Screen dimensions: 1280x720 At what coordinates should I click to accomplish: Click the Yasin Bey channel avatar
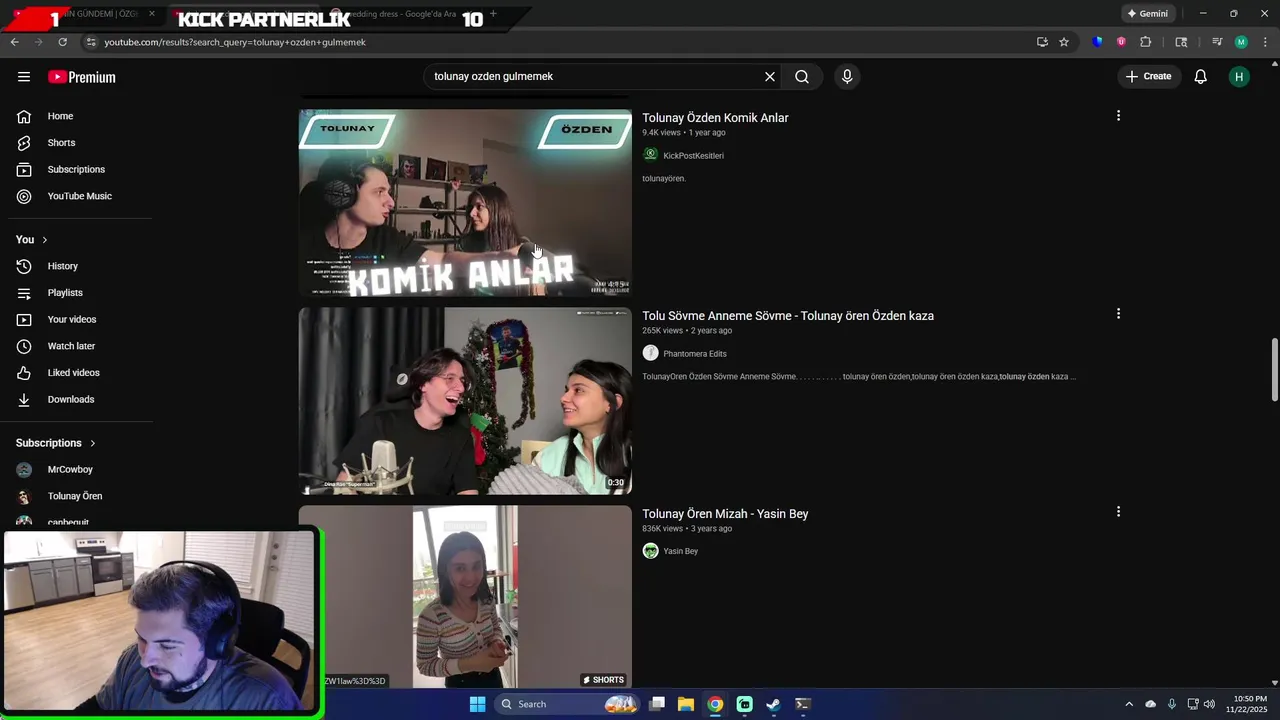pyautogui.click(x=650, y=551)
